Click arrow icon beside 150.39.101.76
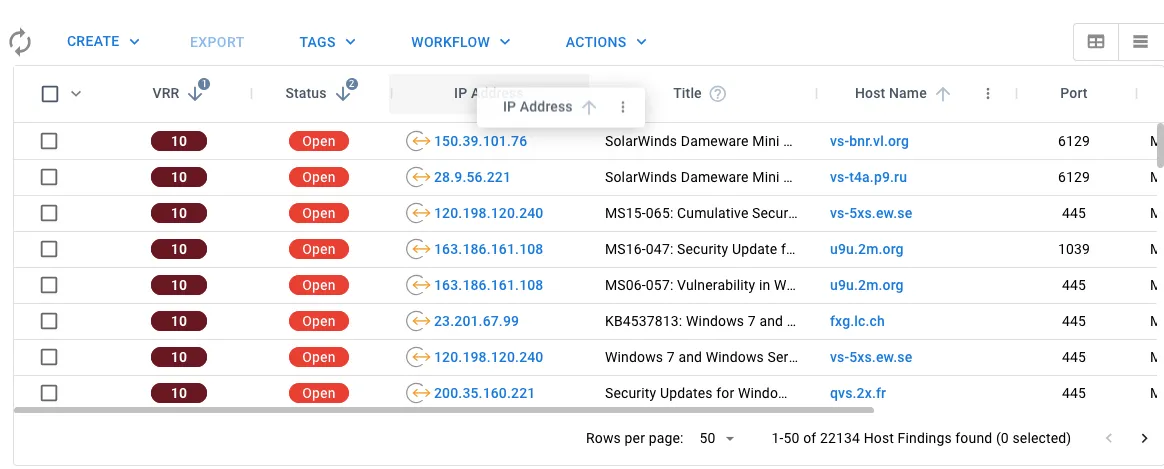 [418, 141]
